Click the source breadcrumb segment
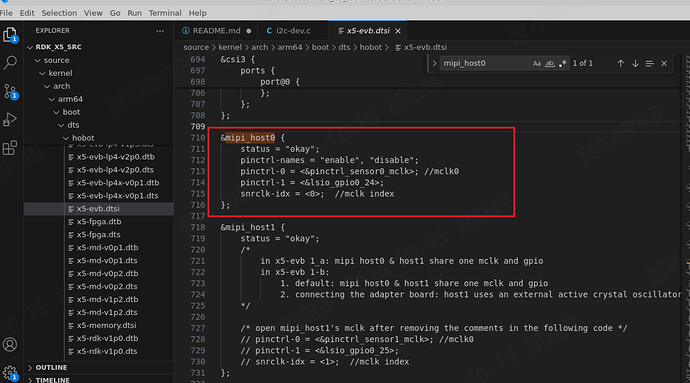 pos(196,47)
